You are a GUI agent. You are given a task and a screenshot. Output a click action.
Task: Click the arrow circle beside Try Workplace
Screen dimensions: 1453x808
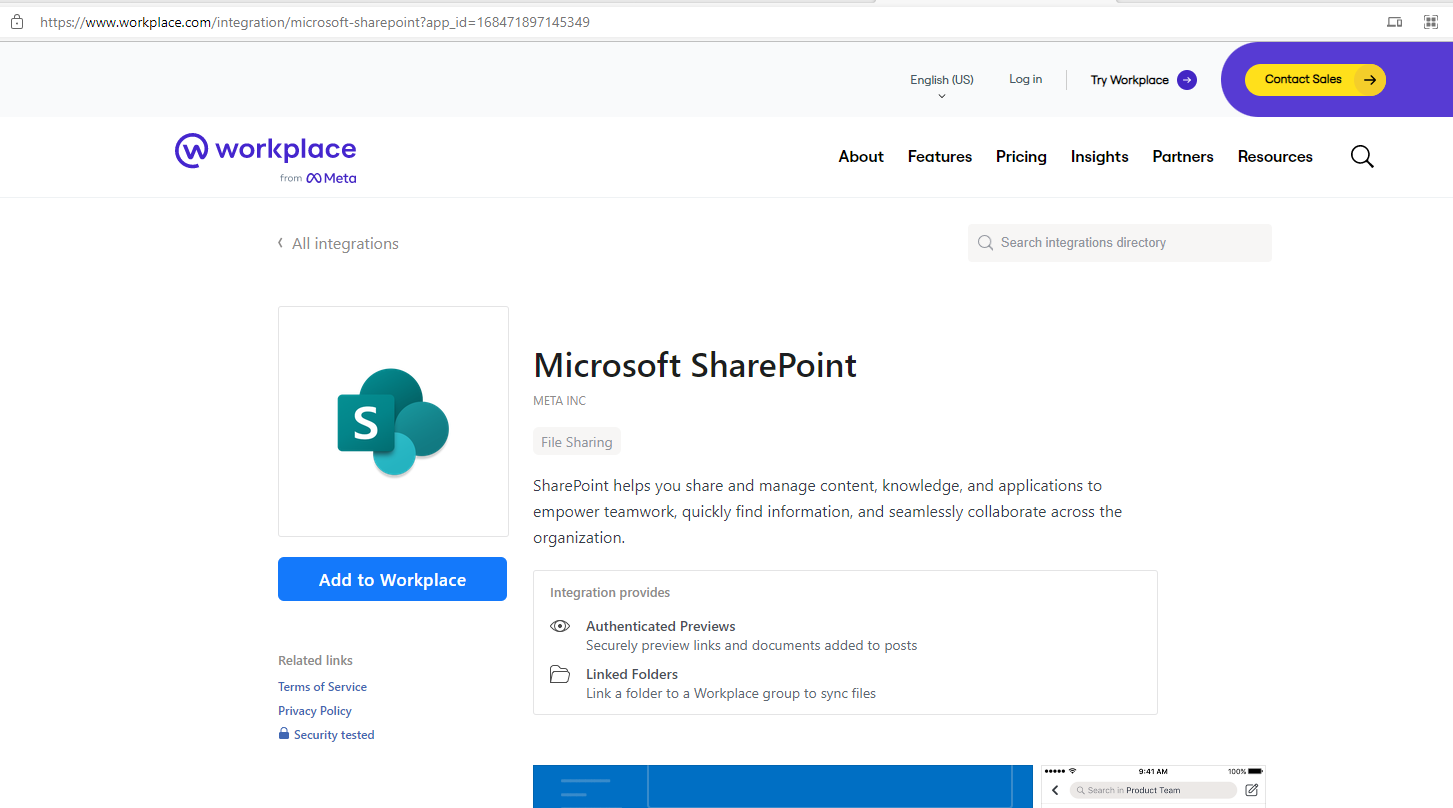pyautogui.click(x=1187, y=80)
